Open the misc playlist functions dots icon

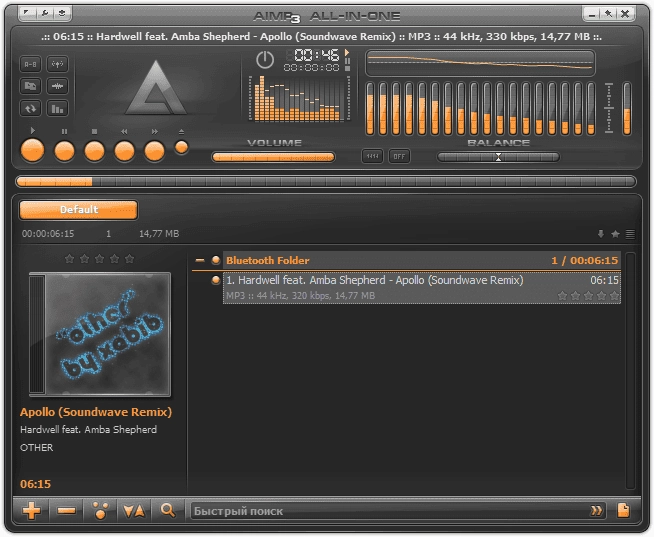point(100,510)
